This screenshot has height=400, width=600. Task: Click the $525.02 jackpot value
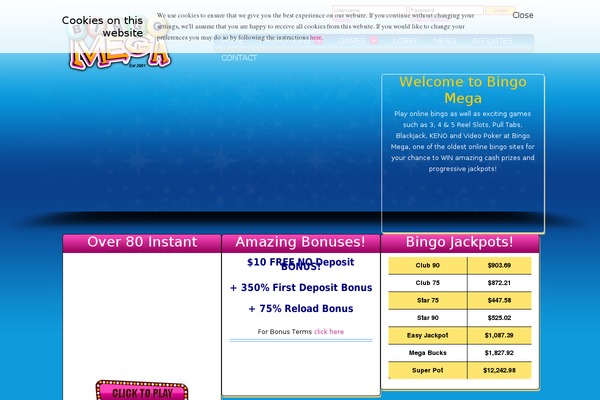[499, 318]
